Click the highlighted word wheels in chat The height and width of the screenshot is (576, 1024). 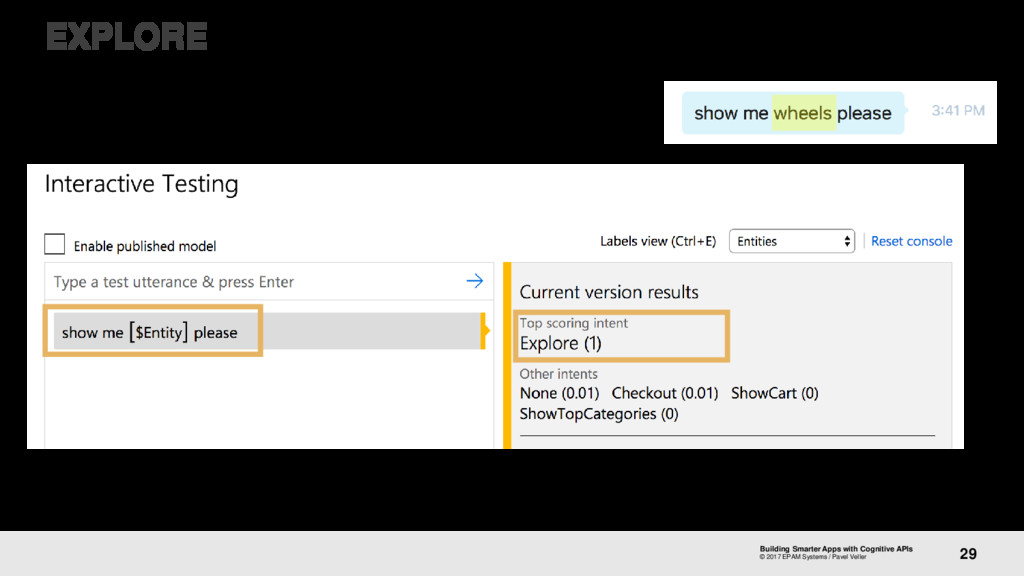[x=803, y=113]
